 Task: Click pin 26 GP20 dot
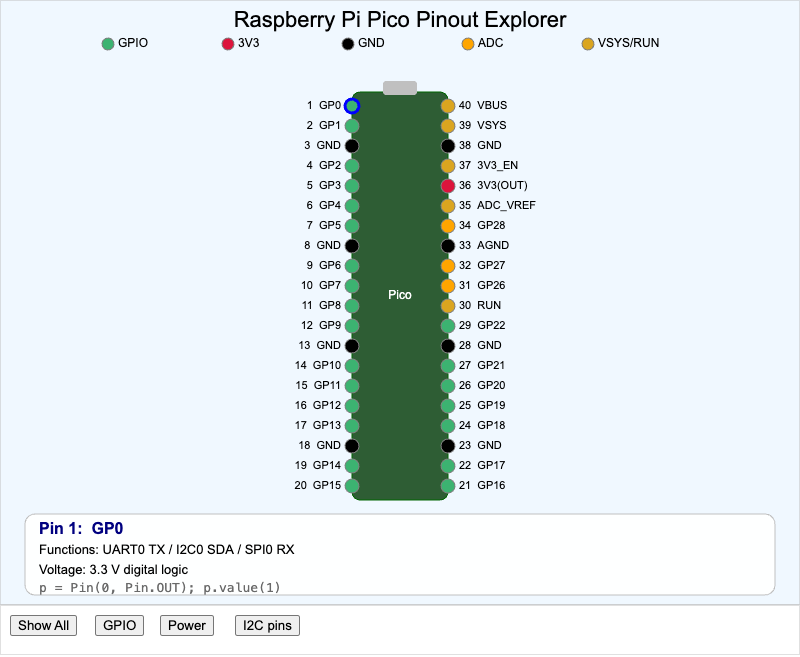(x=448, y=386)
